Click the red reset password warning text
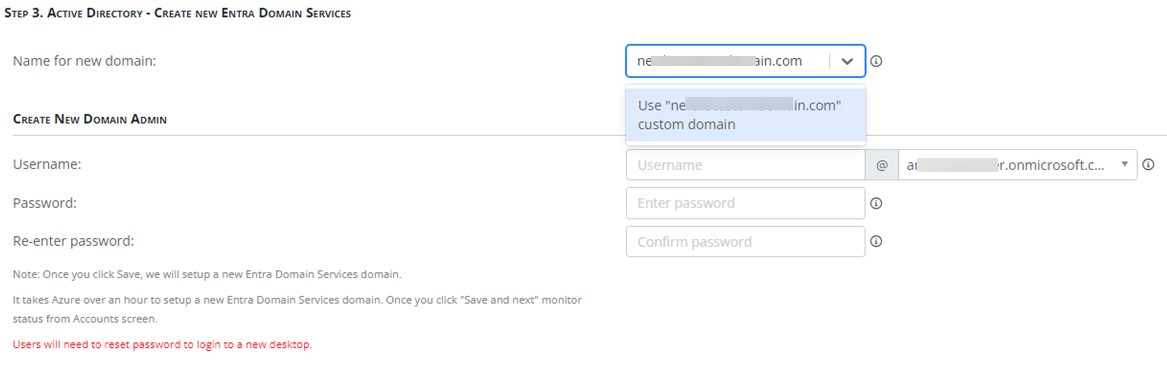The image size is (1167, 370). coord(162,345)
